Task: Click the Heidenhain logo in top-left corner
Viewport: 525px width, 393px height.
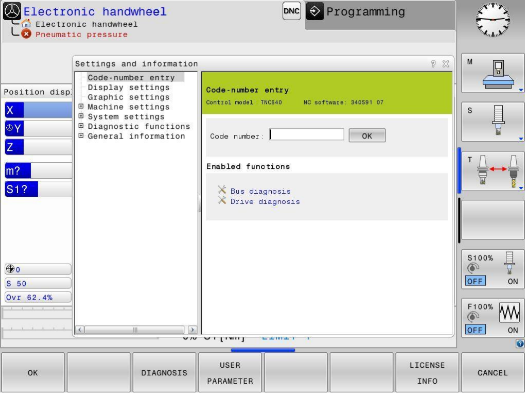Action: pyautogui.click(x=12, y=11)
